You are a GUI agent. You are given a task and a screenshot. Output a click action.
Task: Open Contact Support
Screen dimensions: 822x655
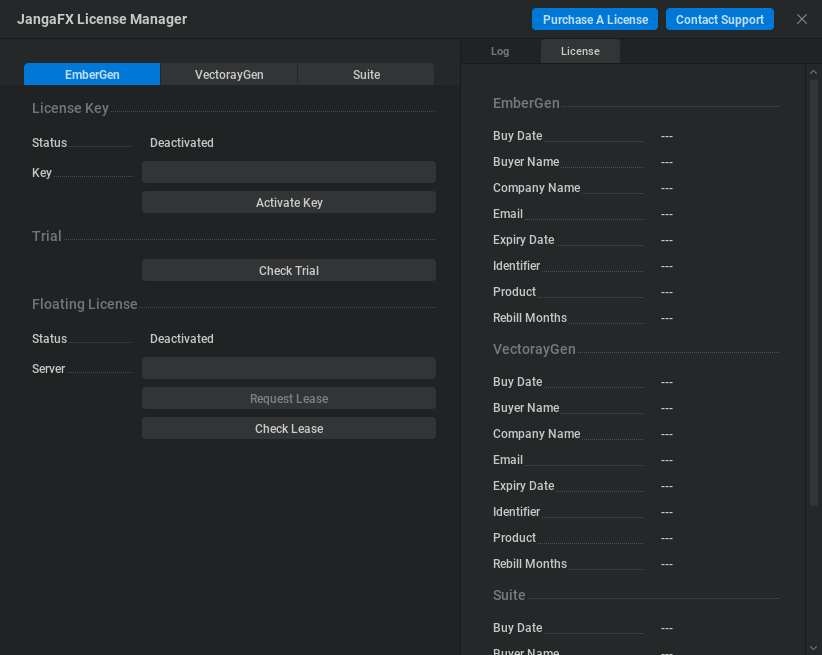[720, 19]
